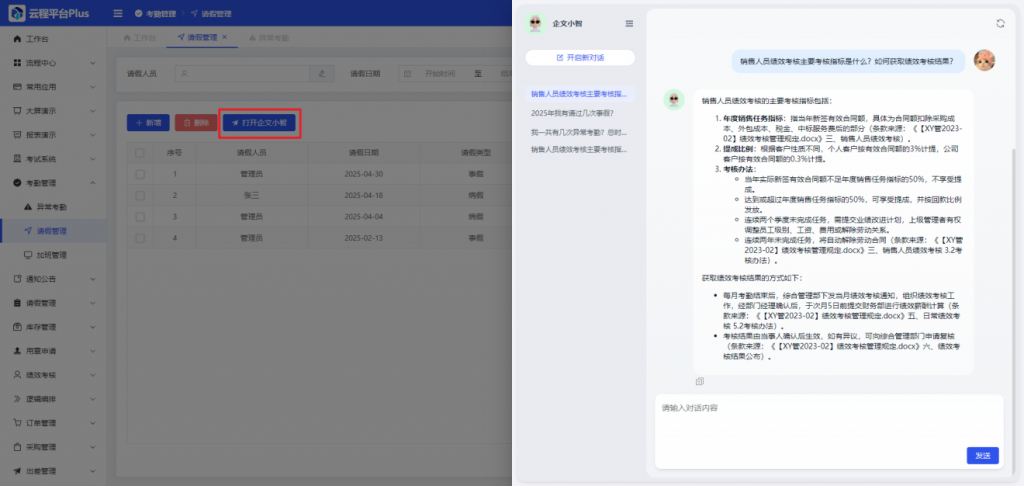Image resolution: width=1024 pixels, height=486 pixels.
Task: Click the 订单管理 cart icon in the sidebar
Action: pos(17,423)
